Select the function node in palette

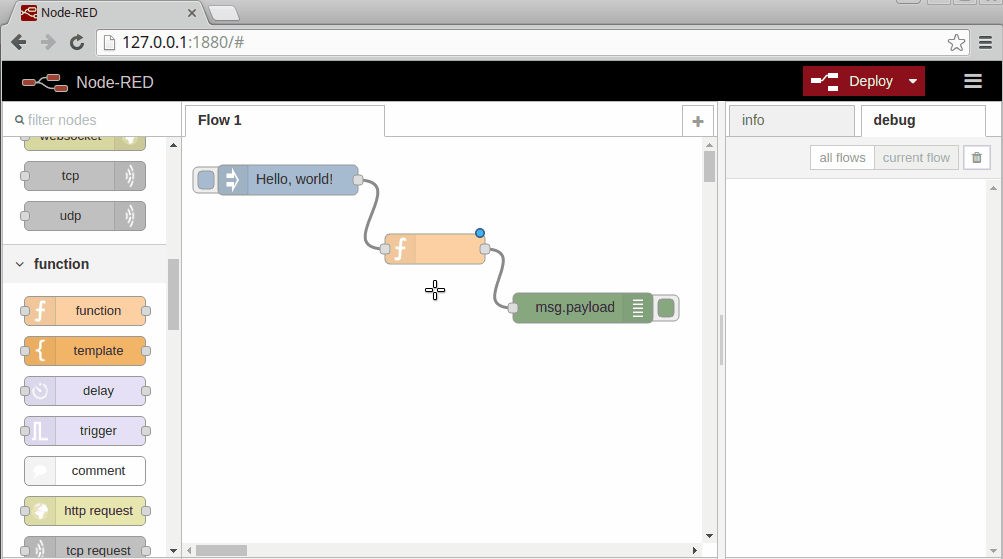(x=85, y=311)
